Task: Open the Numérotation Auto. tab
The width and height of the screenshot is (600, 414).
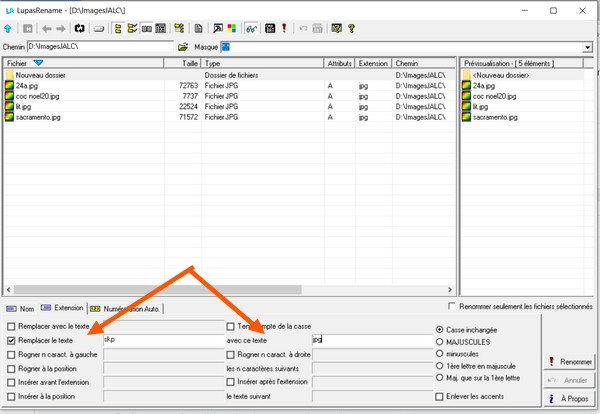Action: (126, 309)
